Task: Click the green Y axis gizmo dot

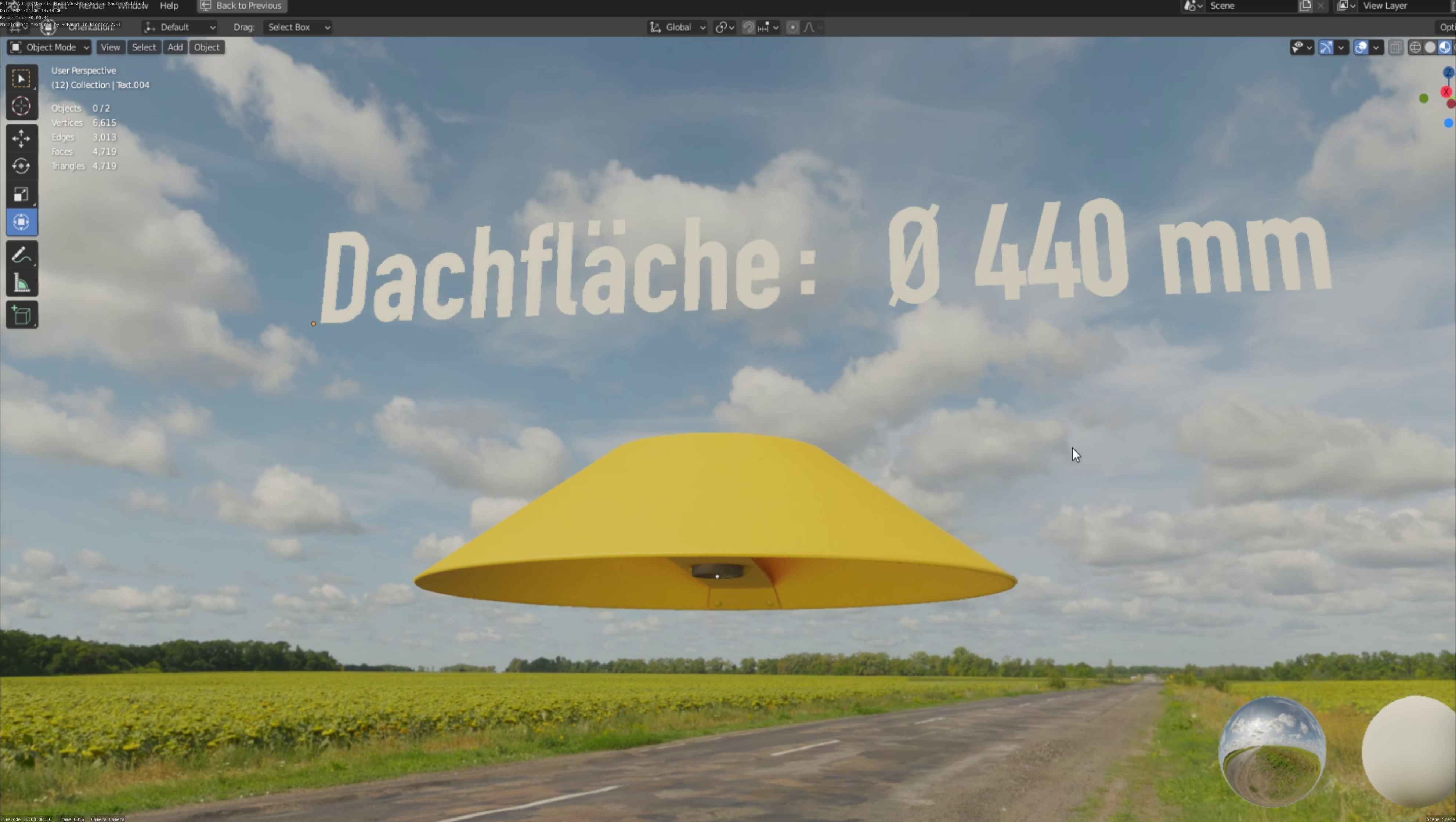Action: tap(1424, 98)
